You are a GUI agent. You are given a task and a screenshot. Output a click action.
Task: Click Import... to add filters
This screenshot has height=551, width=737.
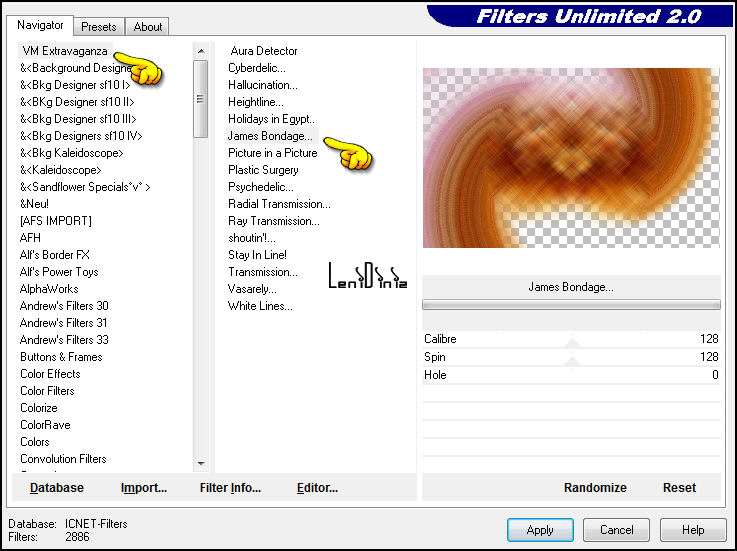click(x=144, y=488)
